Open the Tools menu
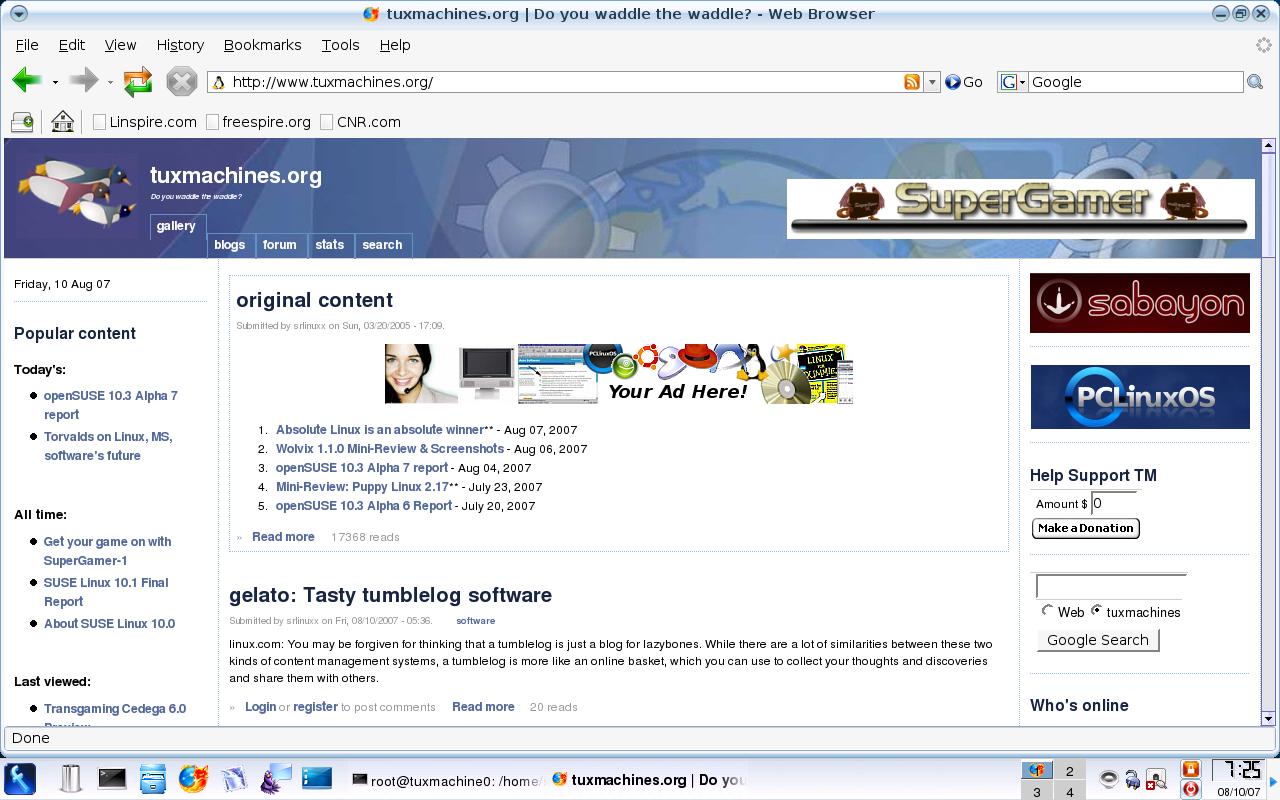 [340, 45]
